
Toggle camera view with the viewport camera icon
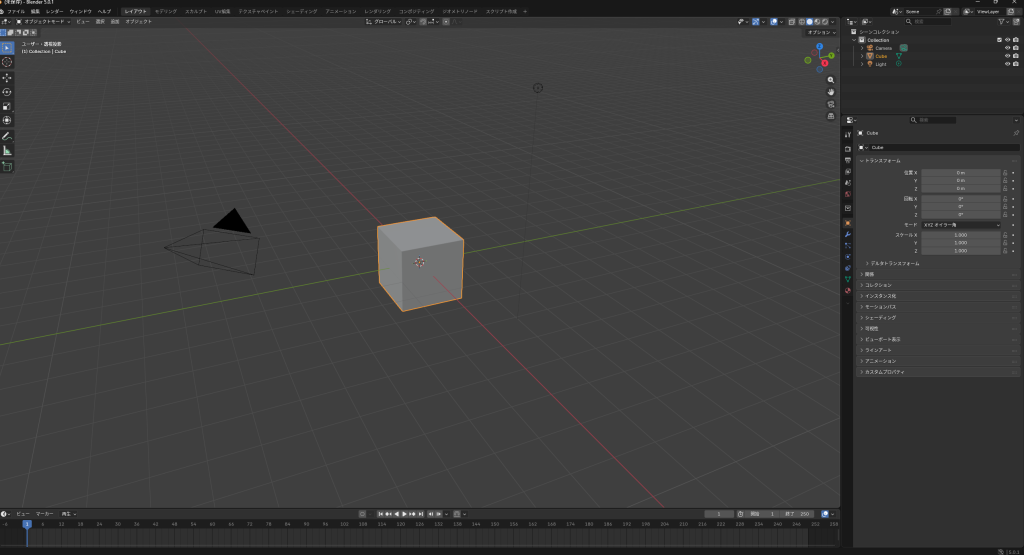pyautogui.click(x=831, y=104)
